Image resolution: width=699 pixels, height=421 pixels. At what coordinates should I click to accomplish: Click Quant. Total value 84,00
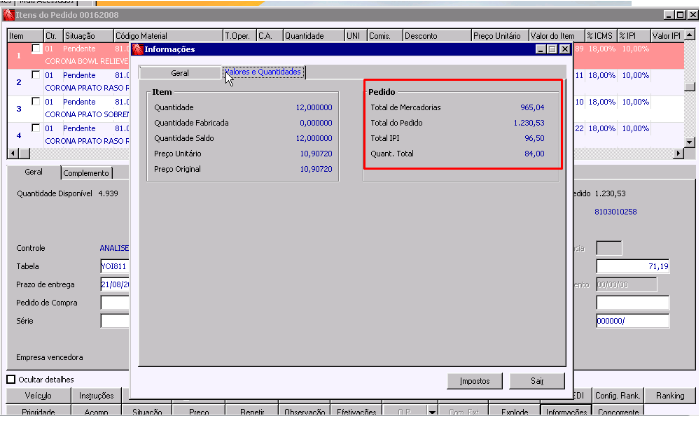pos(534,154)
